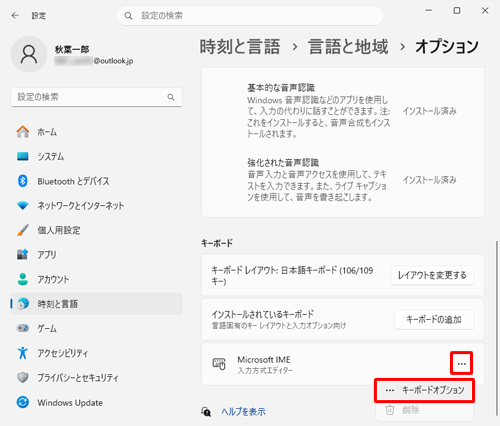Open the more options button for Microsoft IME
The height and width of the screenshot is (426, 500).
point(462,363)
